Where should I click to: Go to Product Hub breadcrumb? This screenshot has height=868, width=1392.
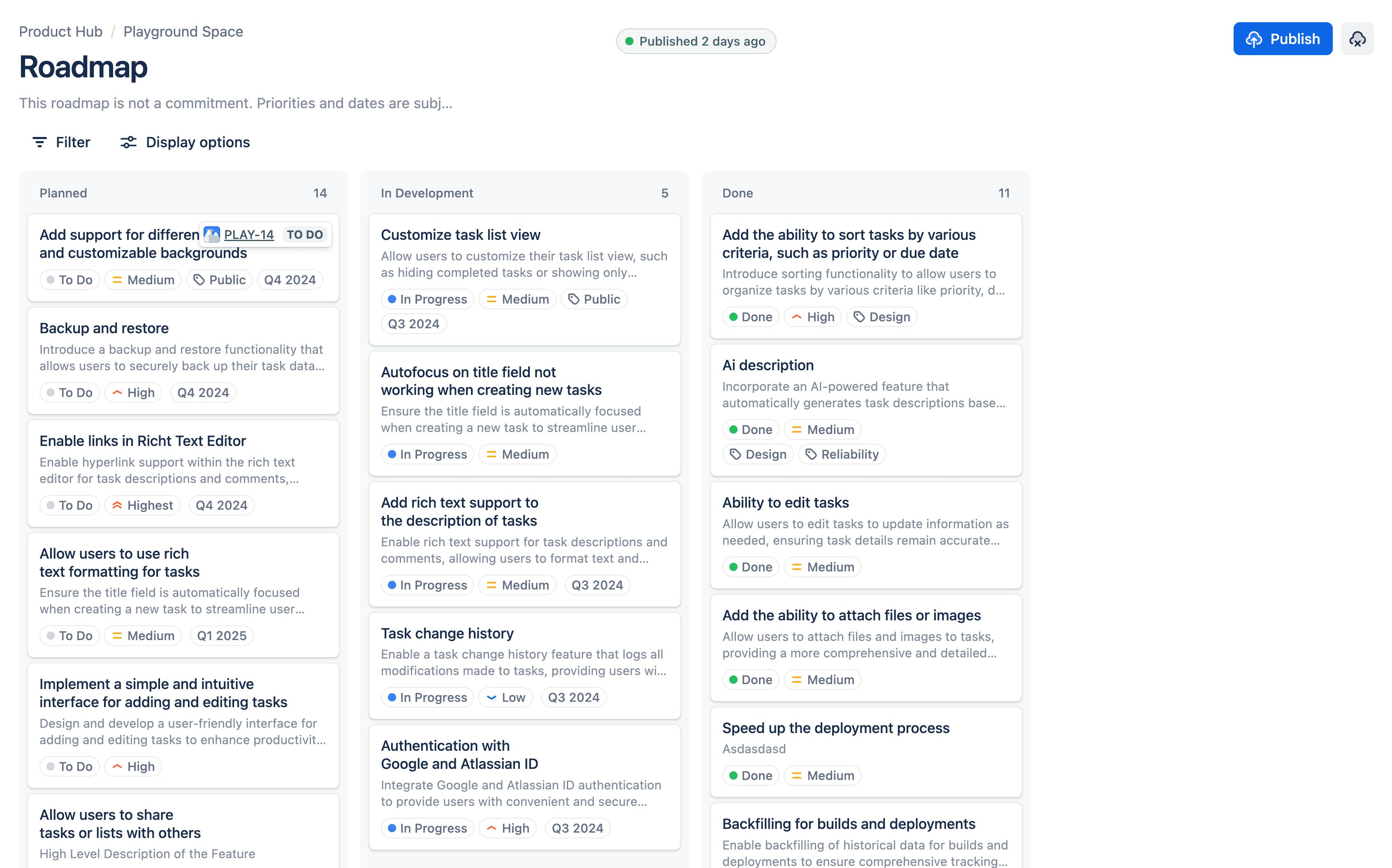tap(61, 32)
